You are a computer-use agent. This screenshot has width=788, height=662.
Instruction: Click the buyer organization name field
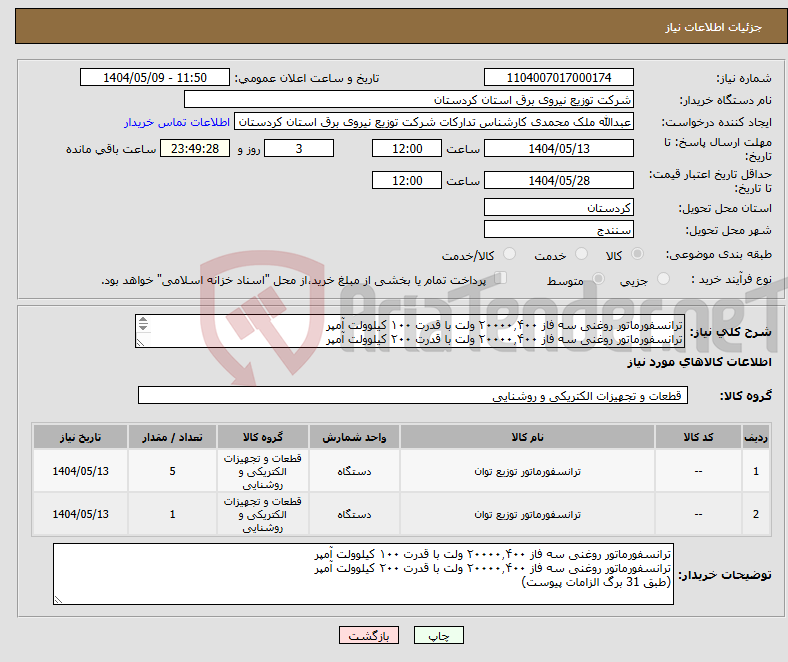409,100
